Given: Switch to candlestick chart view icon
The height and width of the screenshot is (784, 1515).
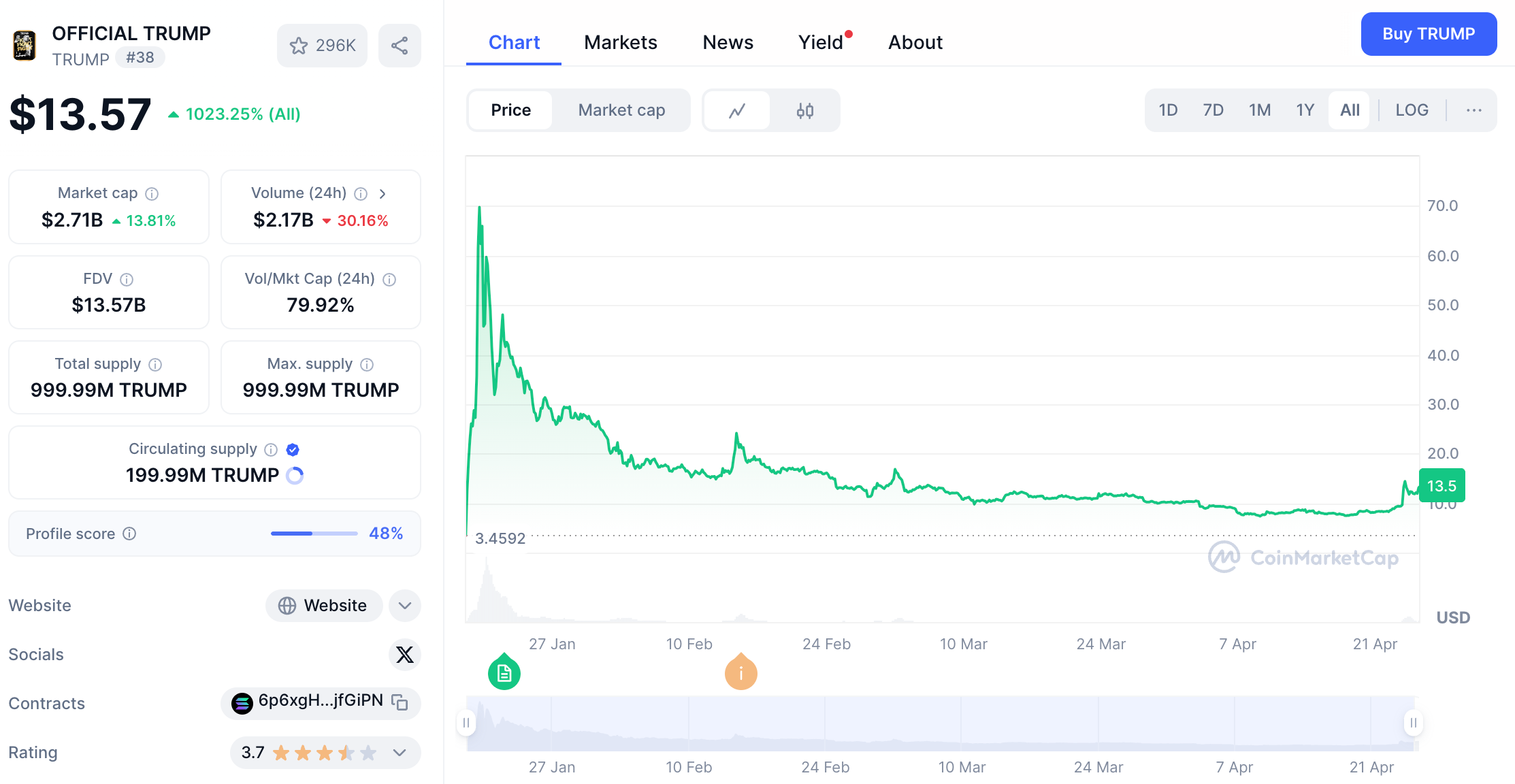Looking at the screenshot, I should click(x=805, y=110).
